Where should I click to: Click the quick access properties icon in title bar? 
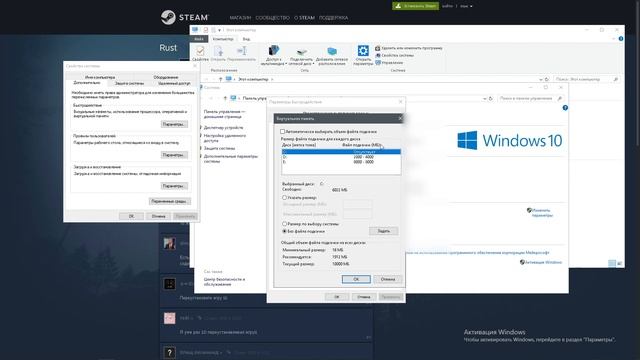(205, 30)
